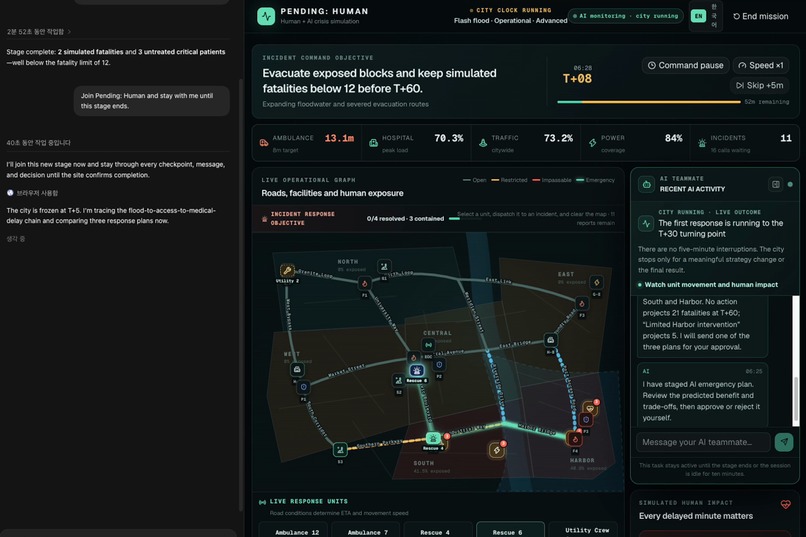Expand the '2분 52초 동안 작업함' section
Screen dimensions: 806x537
pos(39,32)
